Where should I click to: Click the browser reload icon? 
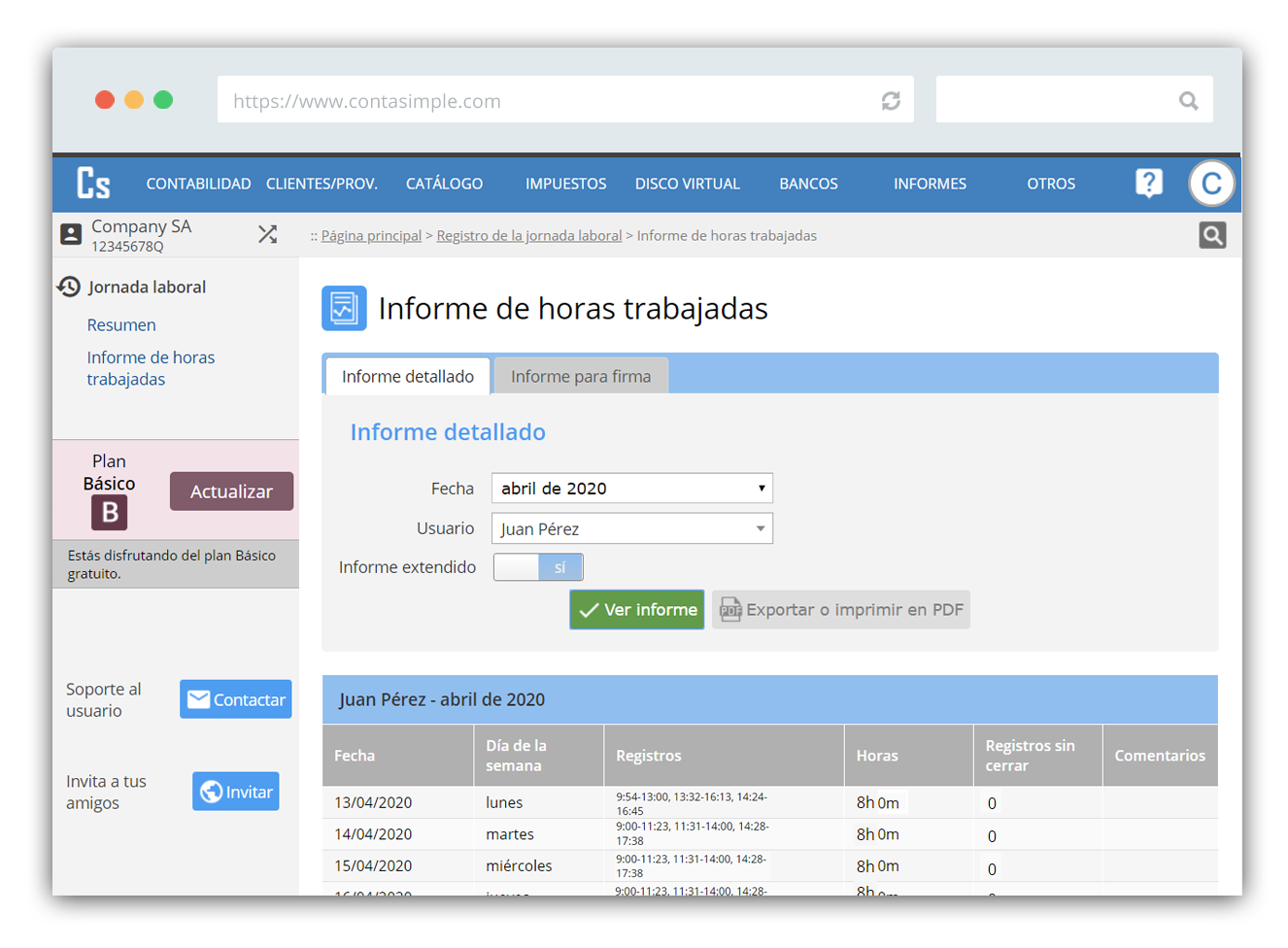(890, 101)
